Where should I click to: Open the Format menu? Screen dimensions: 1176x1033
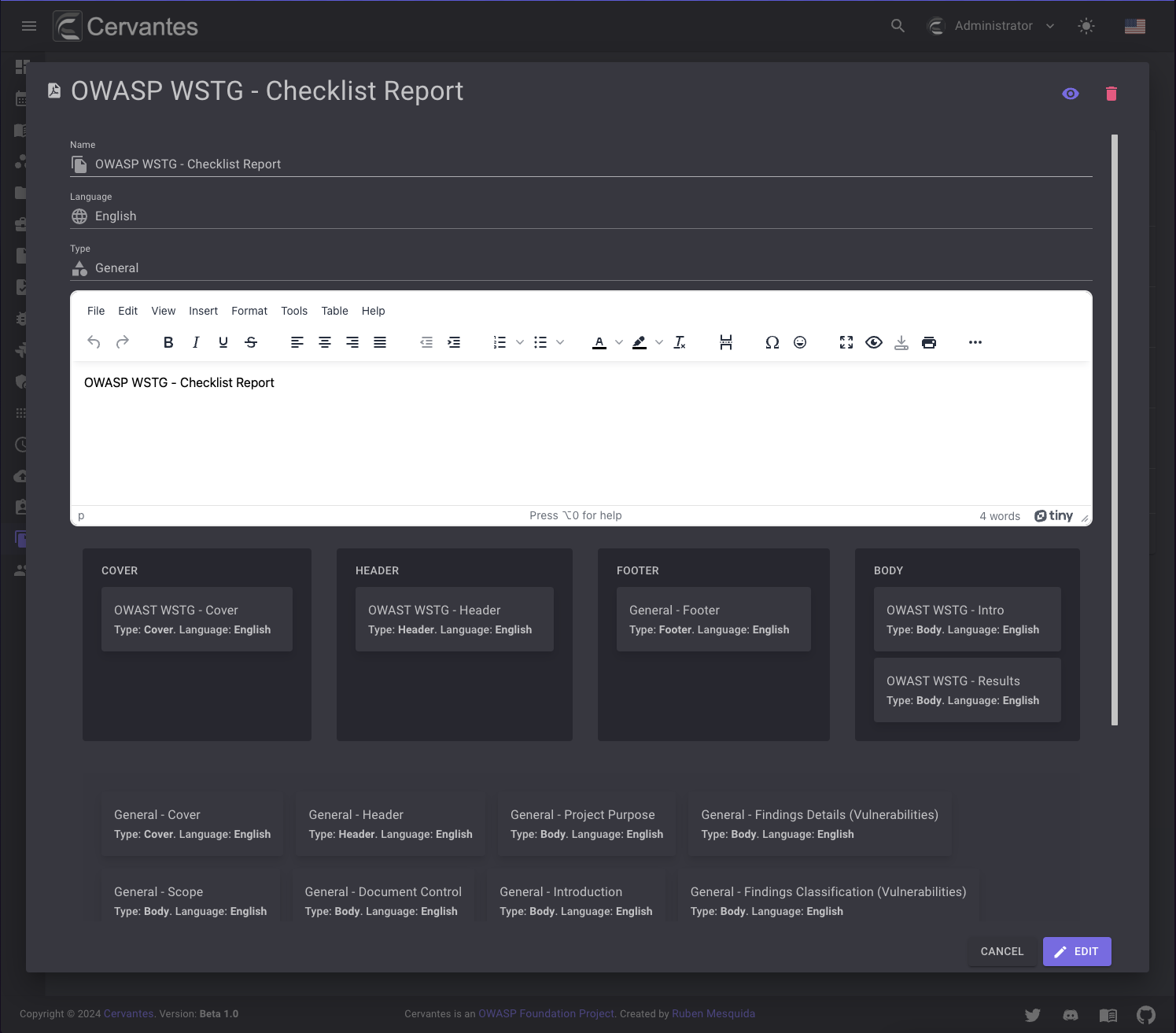click(x=249, y=311)
